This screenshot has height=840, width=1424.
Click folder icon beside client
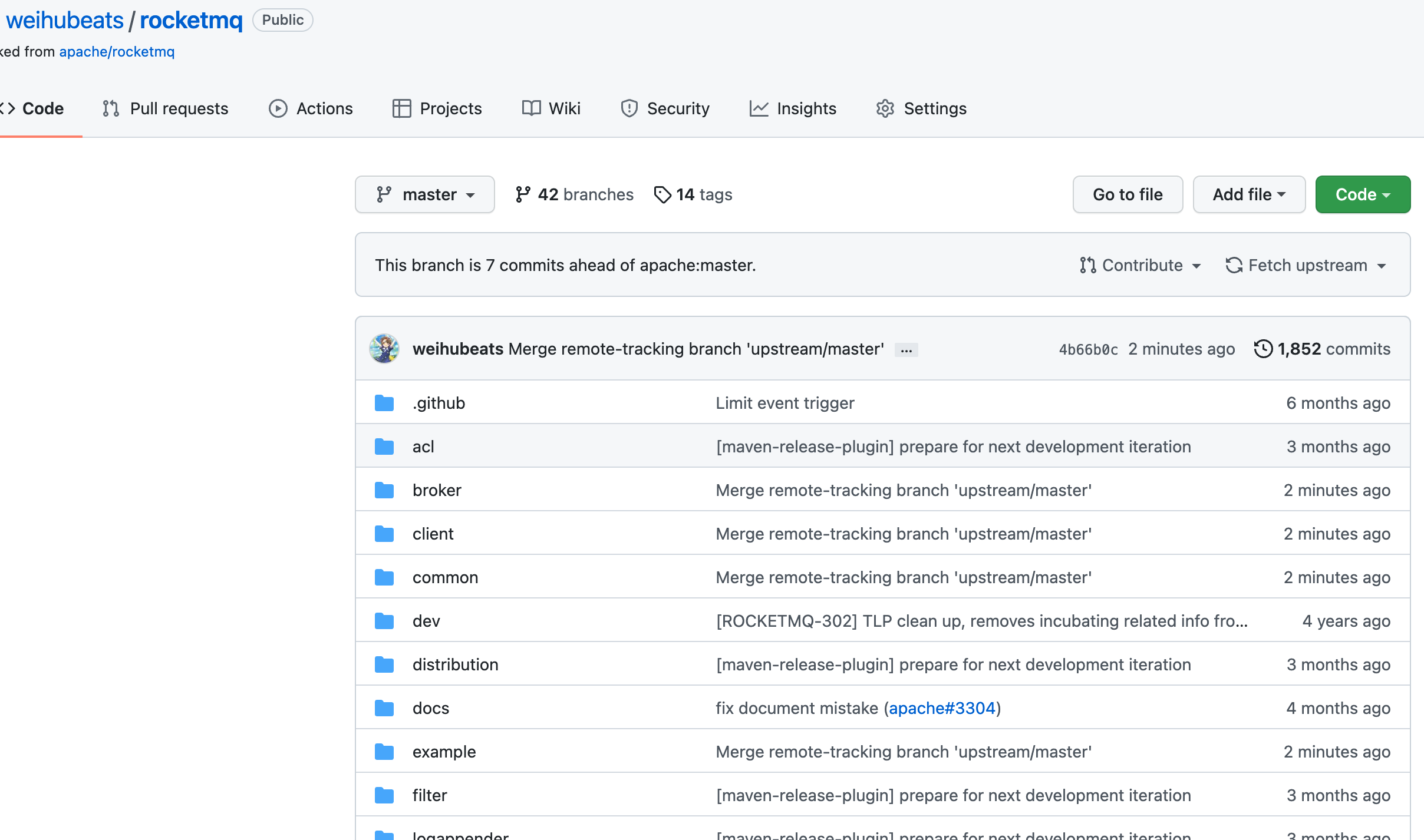(x=384, y=534)
